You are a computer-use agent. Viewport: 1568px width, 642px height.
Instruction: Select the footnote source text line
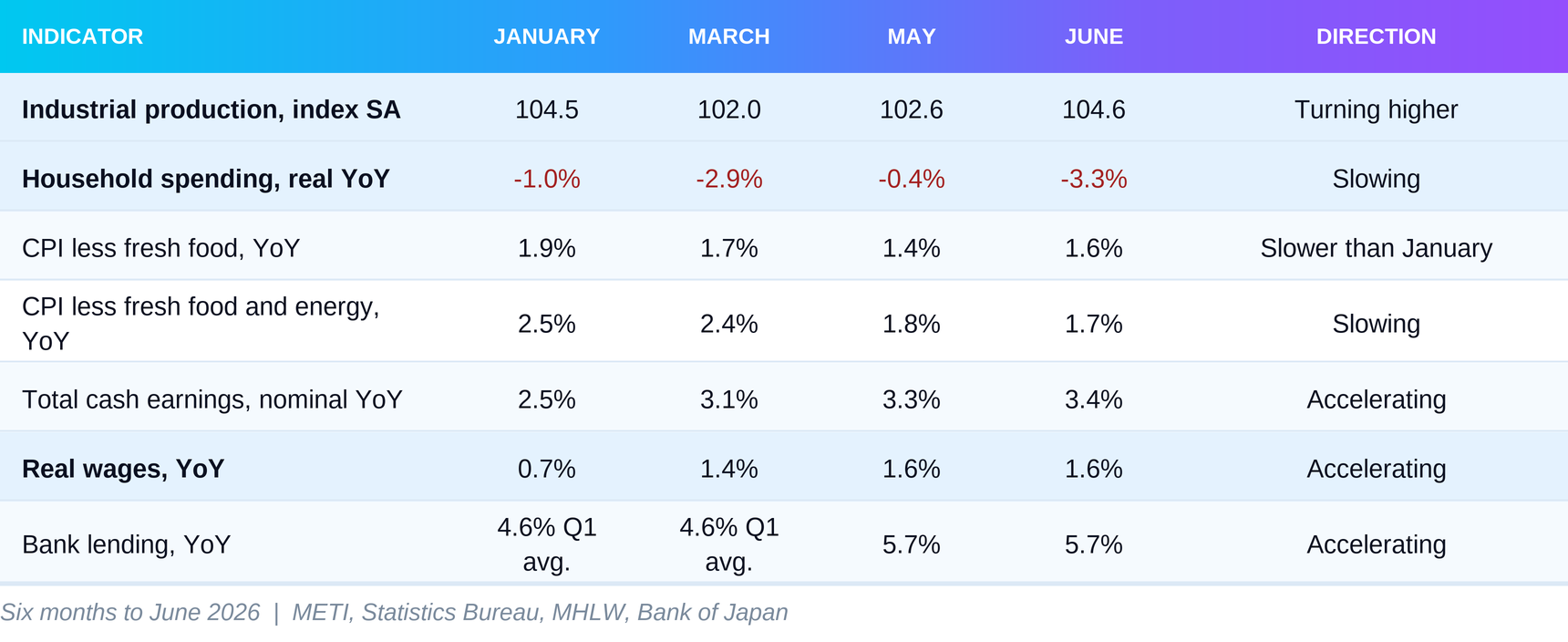click(394, 612)
